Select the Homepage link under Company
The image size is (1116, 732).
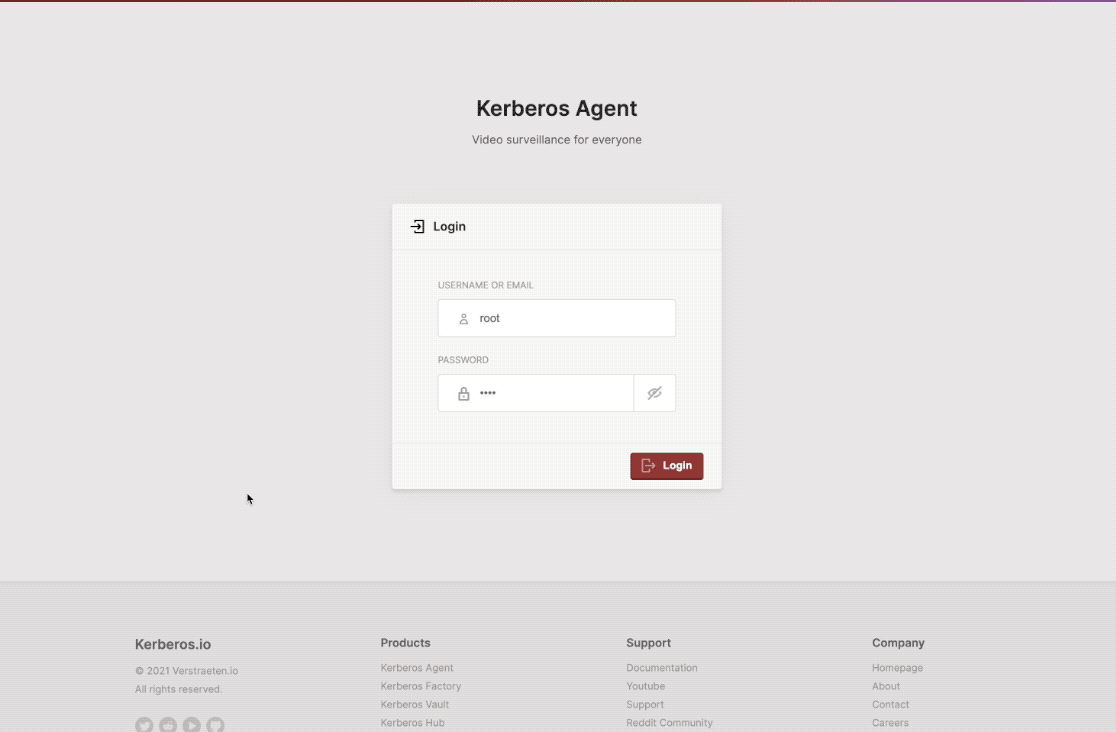point(897,667)
